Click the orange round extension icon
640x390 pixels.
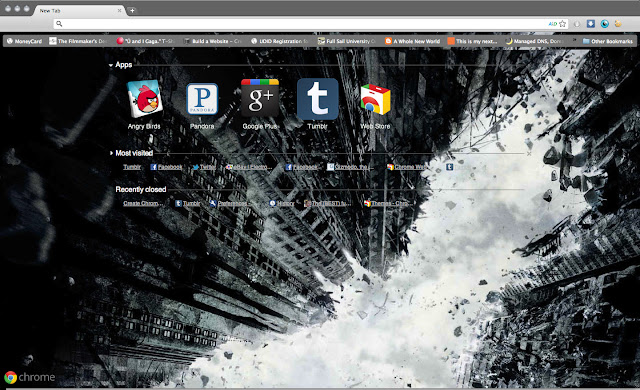click(618, 24)
